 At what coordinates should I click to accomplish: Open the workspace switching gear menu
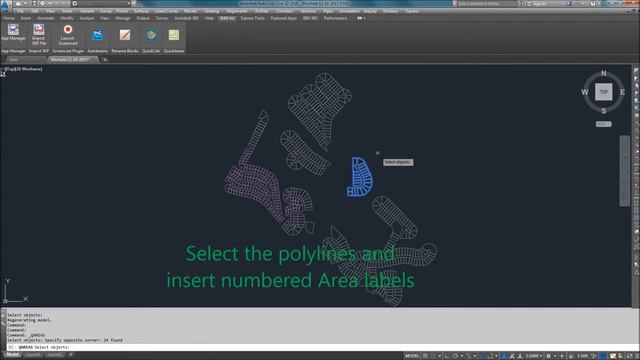(549, 356)
